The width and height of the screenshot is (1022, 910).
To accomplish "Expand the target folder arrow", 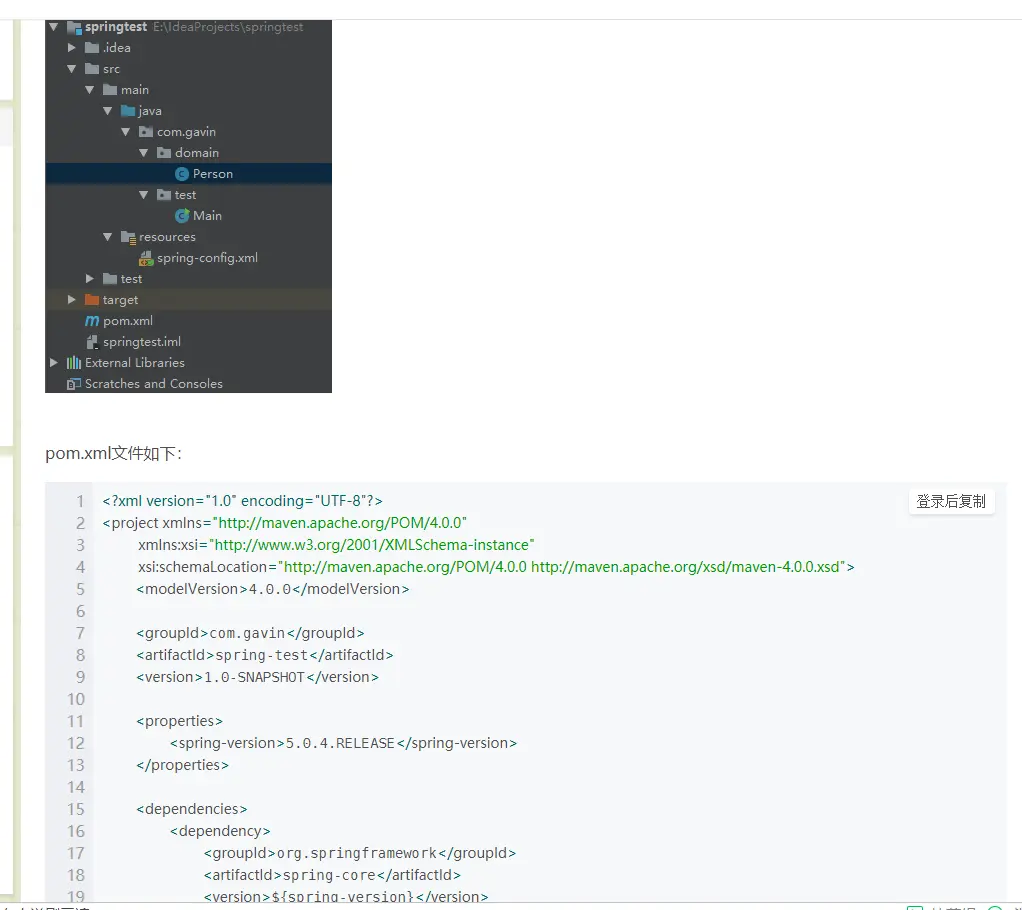I will tap(72, 300).
